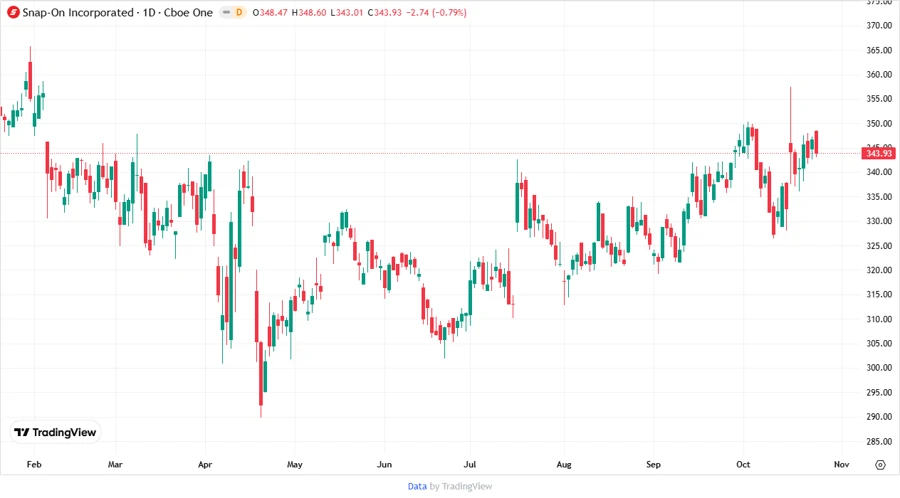Click the 335.00 price axis label
The width and height of the screenshot is (900, 498).
click(879, 197)
